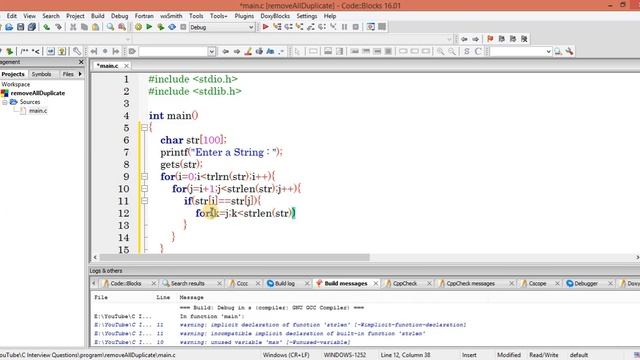The height and width of the screenshot is (360, 640).
Task: Collapse the code fold at line 5
Action: [x=144, y=128]
